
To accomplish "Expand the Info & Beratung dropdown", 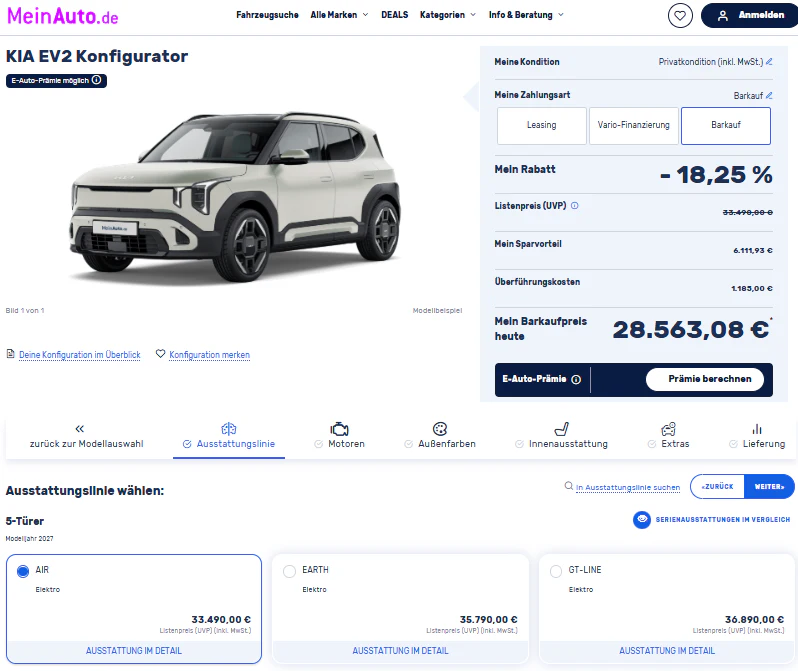I will (526, 15).
